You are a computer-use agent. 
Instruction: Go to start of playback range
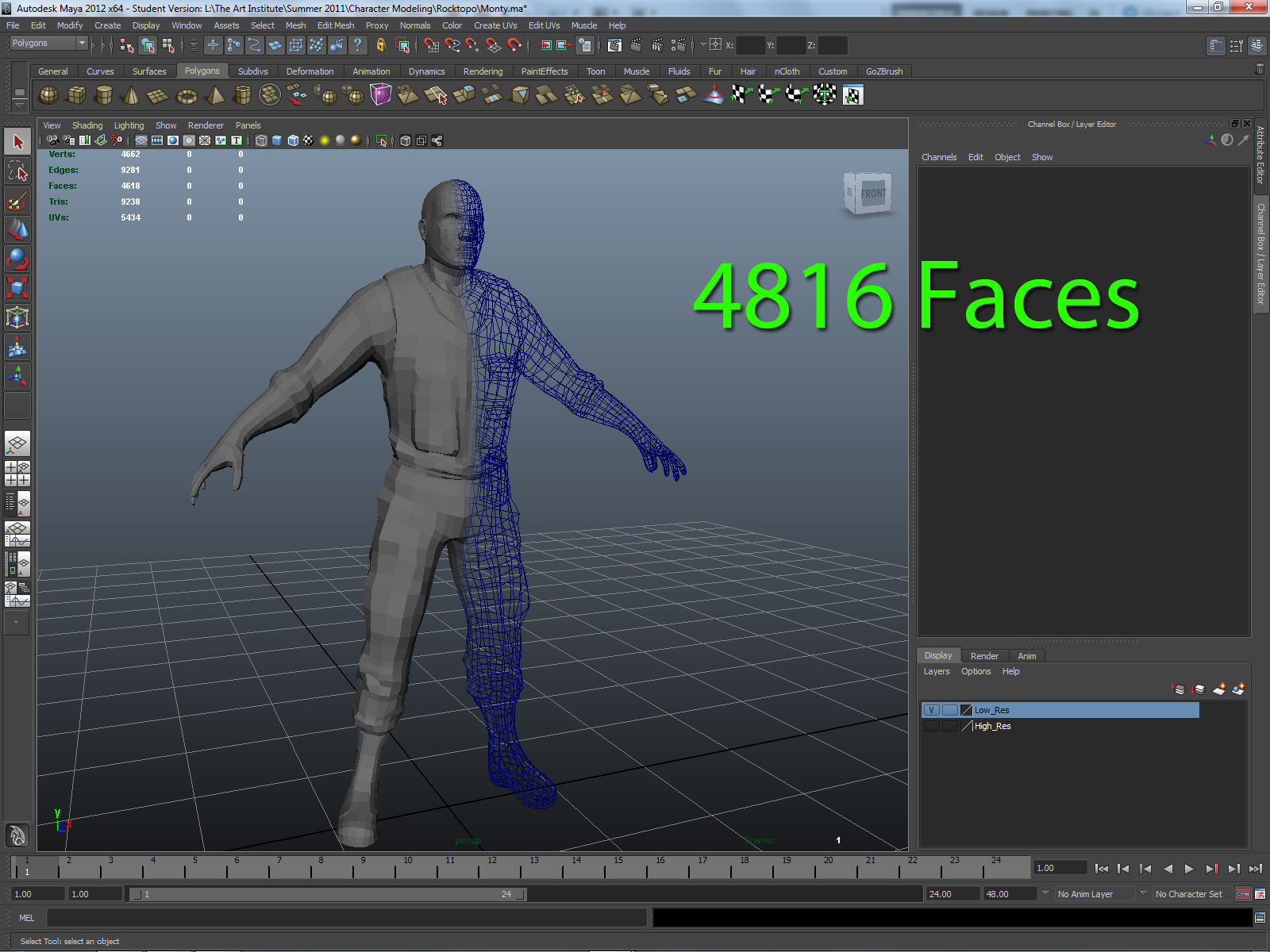click(x=1101, y=869)
